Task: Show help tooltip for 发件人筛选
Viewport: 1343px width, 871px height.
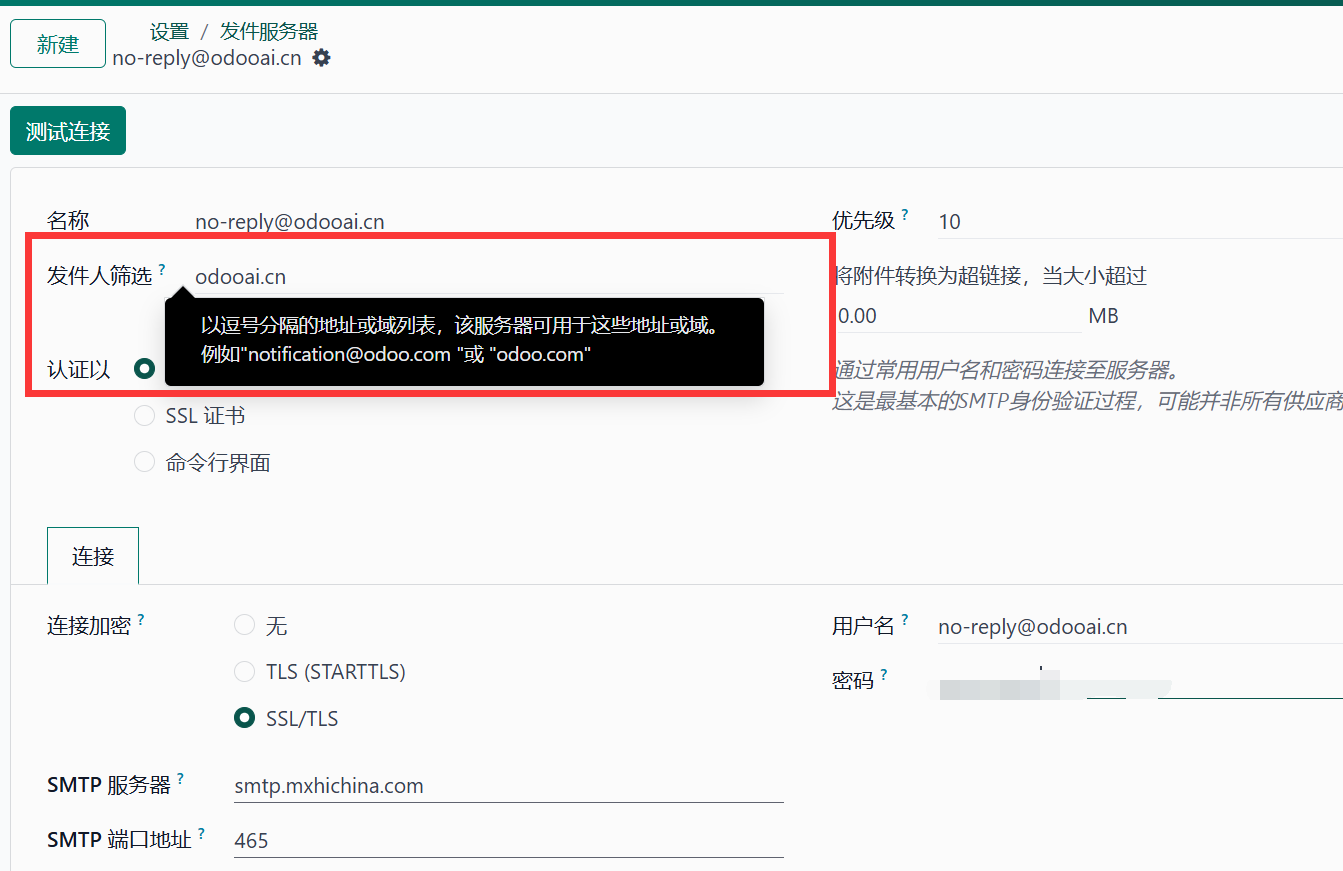Action: tap(162, 269)
